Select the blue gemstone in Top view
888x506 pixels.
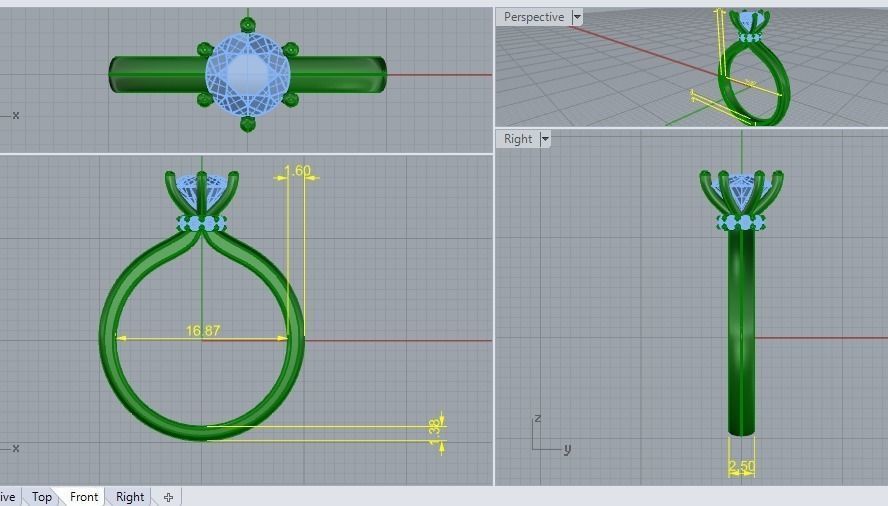coord(247,73)
